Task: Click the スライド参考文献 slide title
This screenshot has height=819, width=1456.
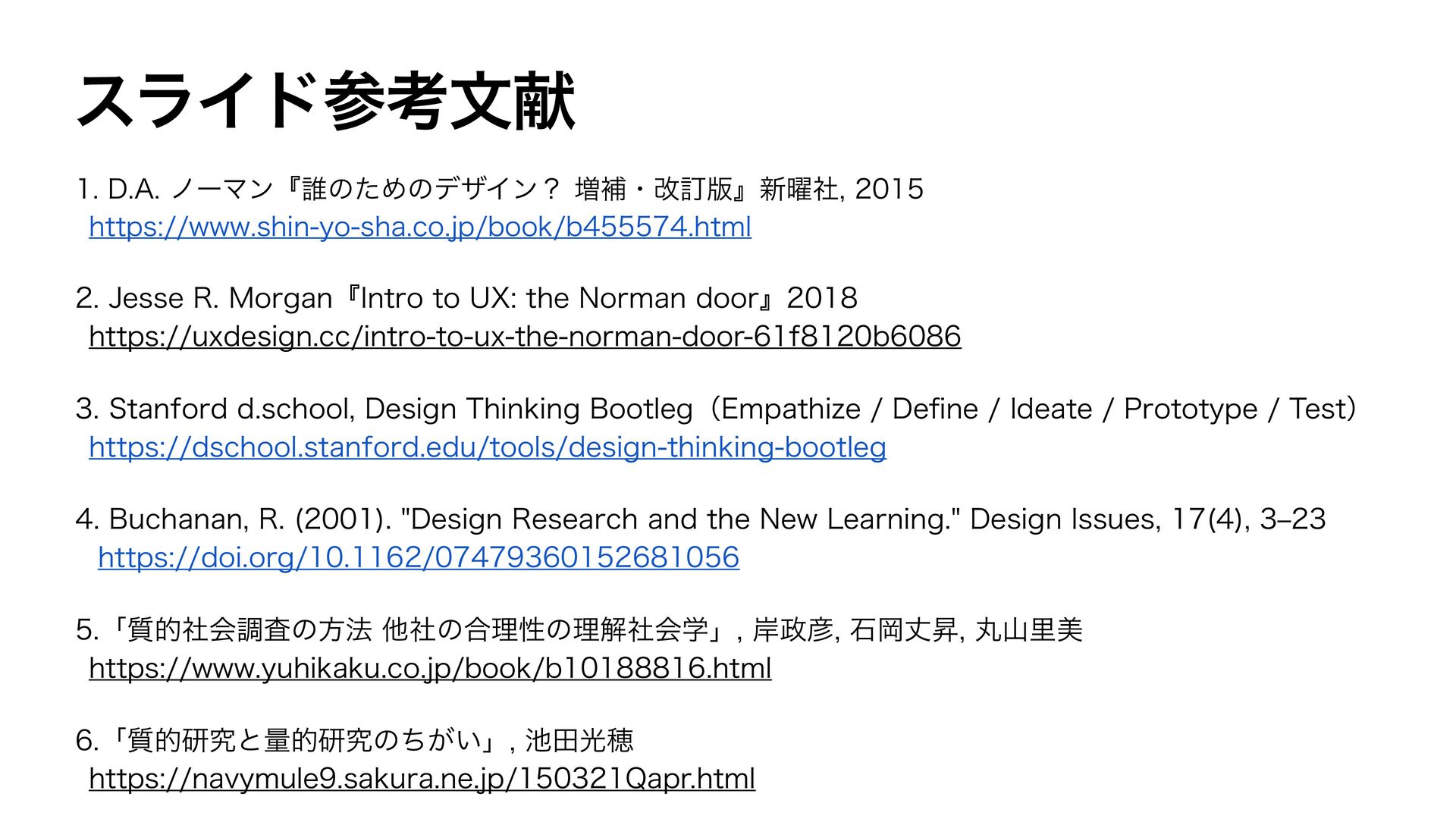Action: pos(326,101)
